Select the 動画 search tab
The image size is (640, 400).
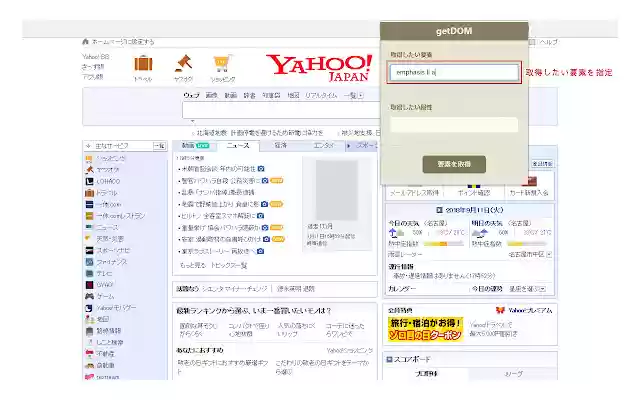coord(230,96)
